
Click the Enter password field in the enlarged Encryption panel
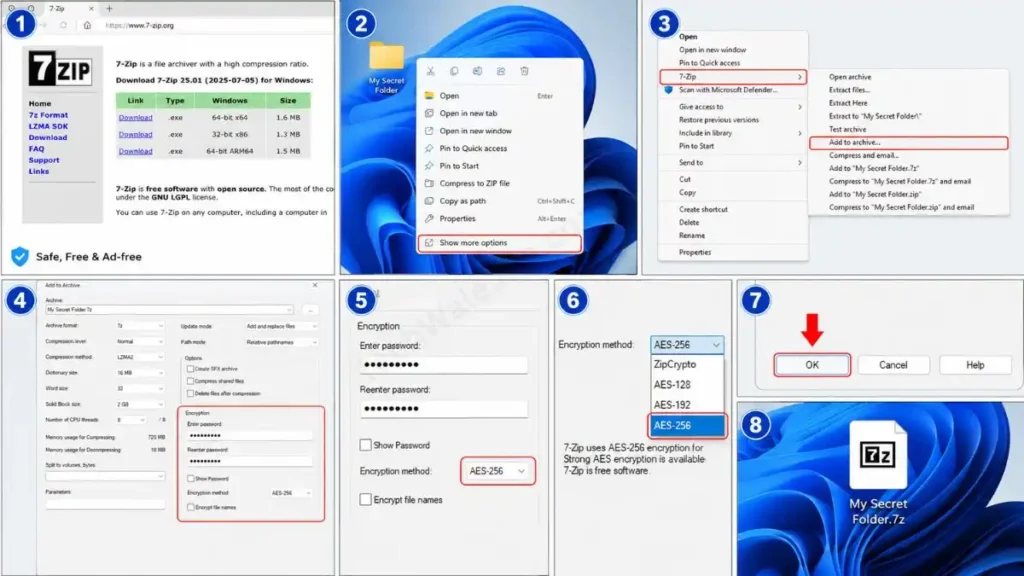tap(443, 364)
